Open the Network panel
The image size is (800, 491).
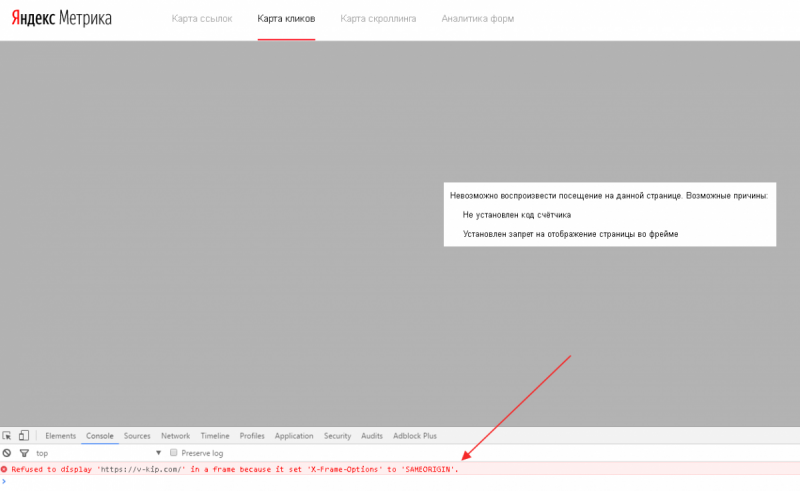[175, 436]
